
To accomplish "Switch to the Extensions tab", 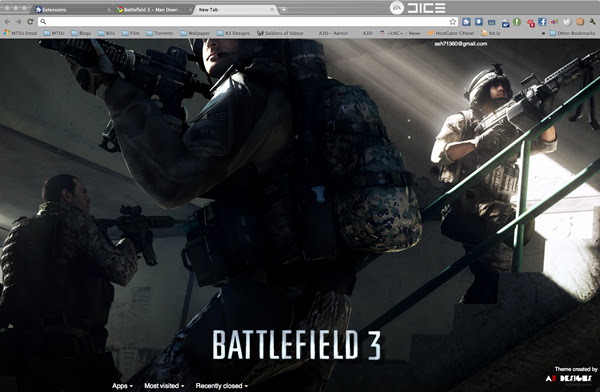I will (x=71, y=10).
